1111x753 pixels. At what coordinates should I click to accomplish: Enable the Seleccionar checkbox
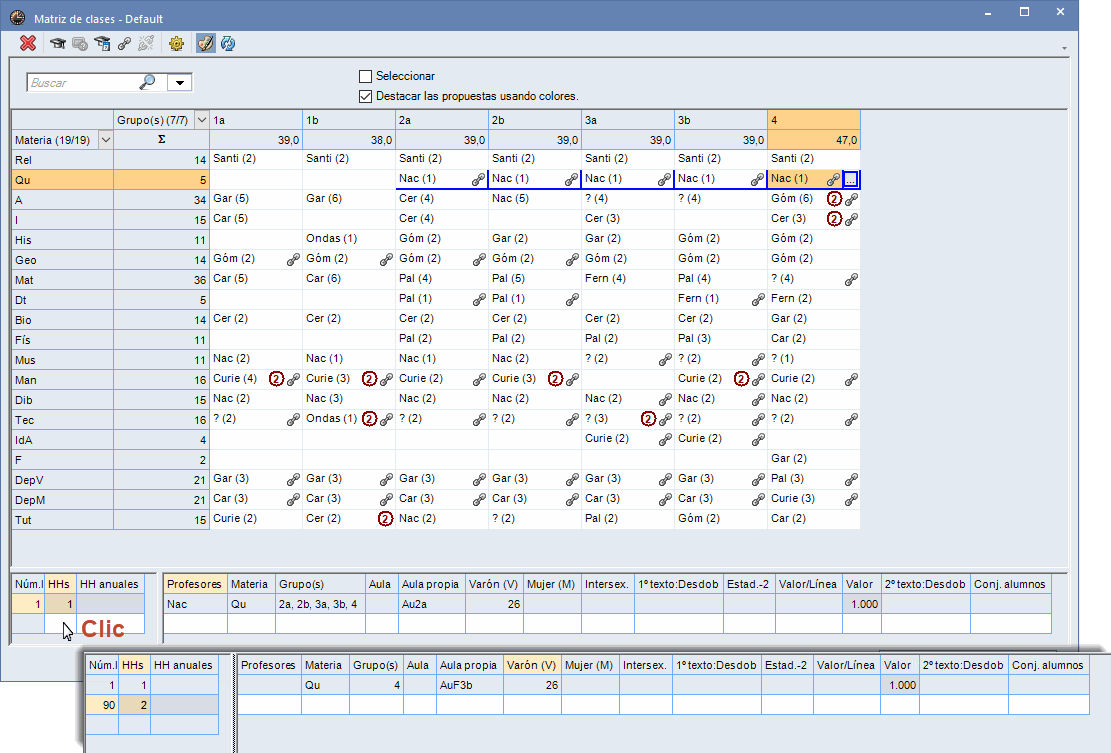tap(366, 76)
